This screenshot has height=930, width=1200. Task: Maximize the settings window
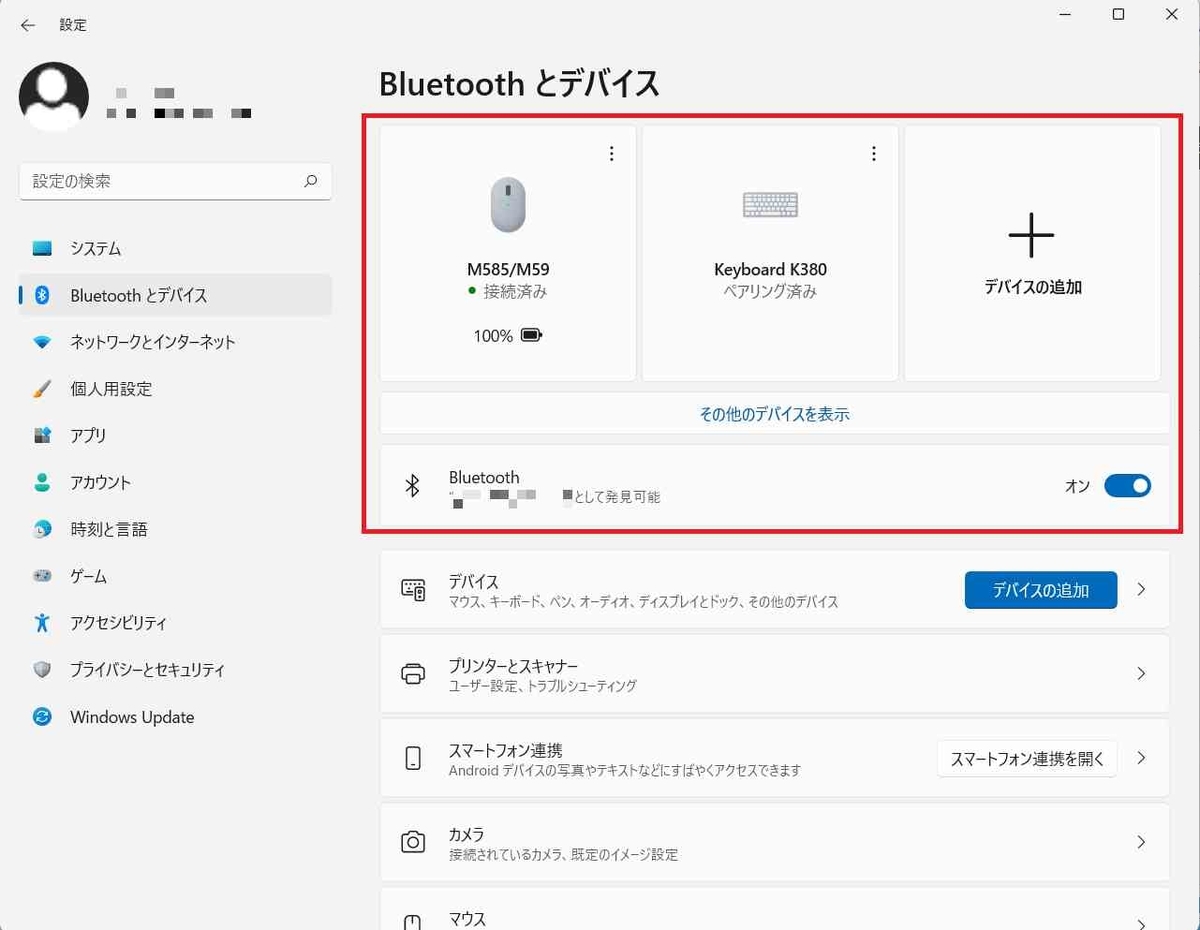tap(1119, 14)
